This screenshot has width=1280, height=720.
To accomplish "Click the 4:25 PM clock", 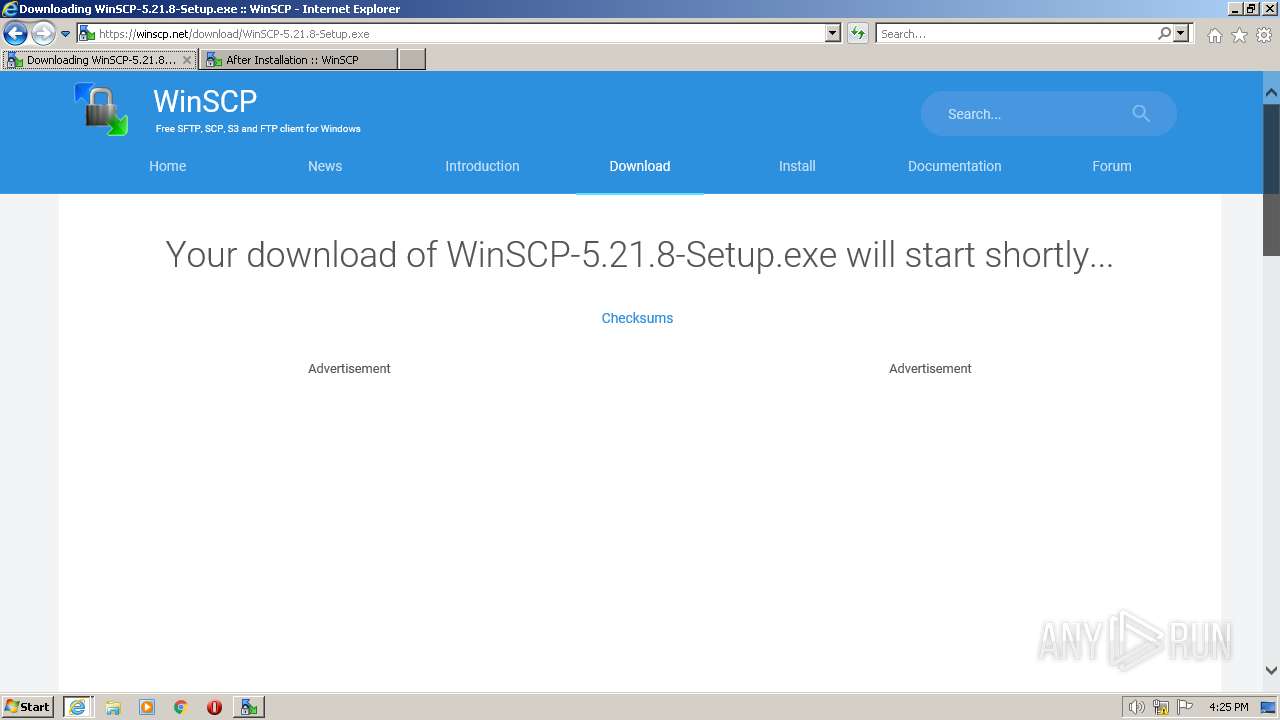I will (1228, 707).
